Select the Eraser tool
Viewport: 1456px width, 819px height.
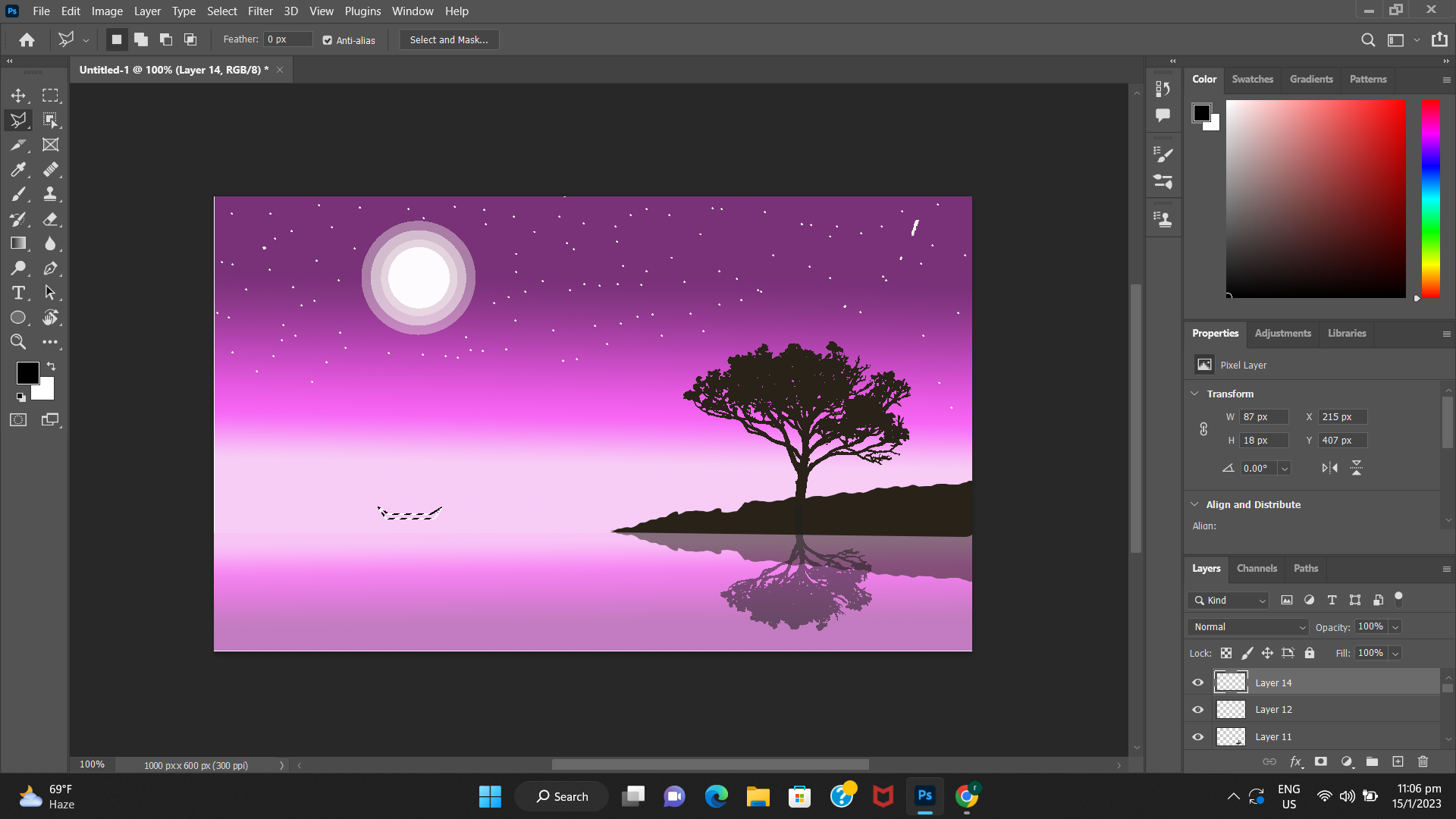pos(50,219)
